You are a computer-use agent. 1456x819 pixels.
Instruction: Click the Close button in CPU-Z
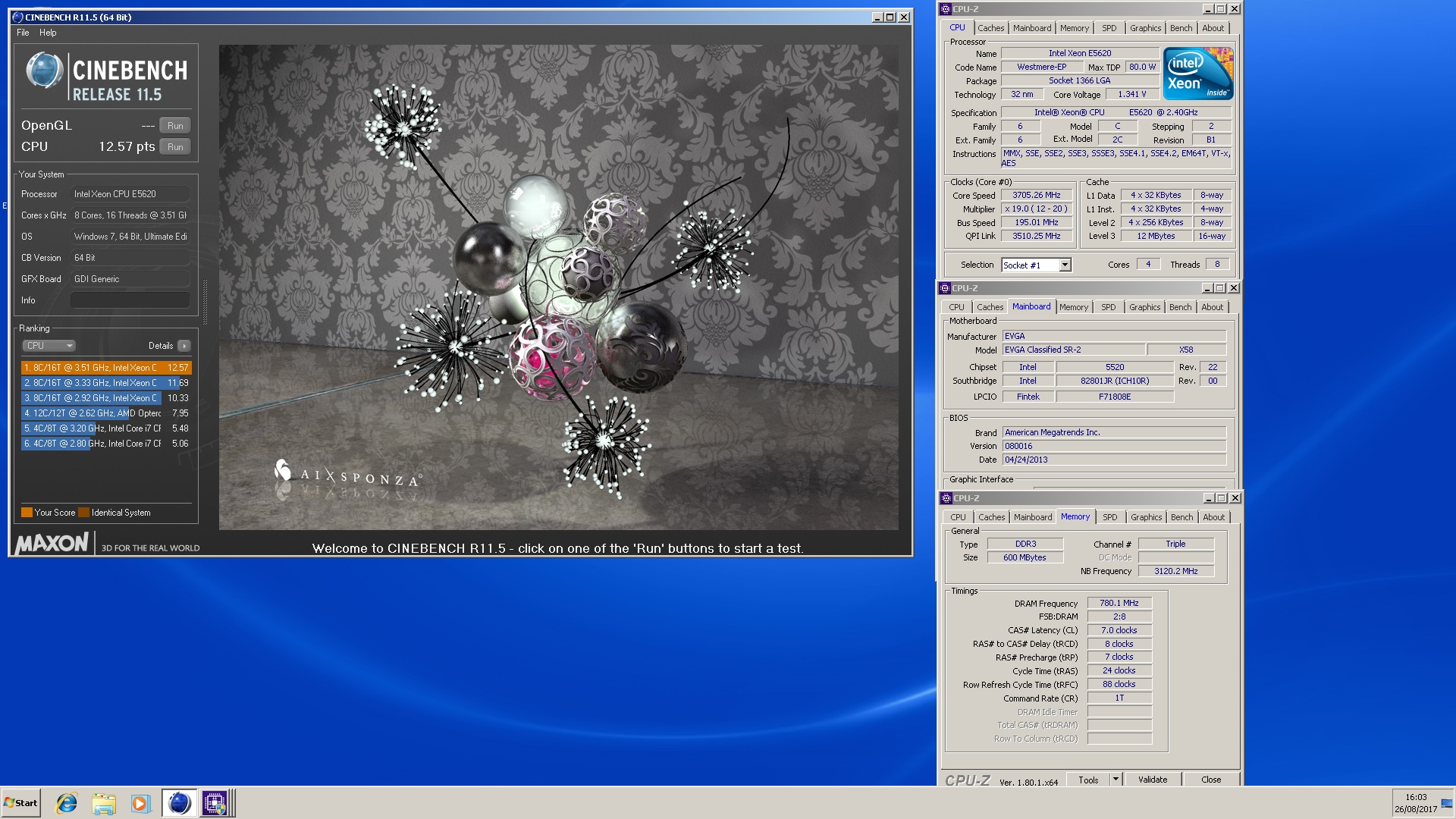(x=1211, y=780)
